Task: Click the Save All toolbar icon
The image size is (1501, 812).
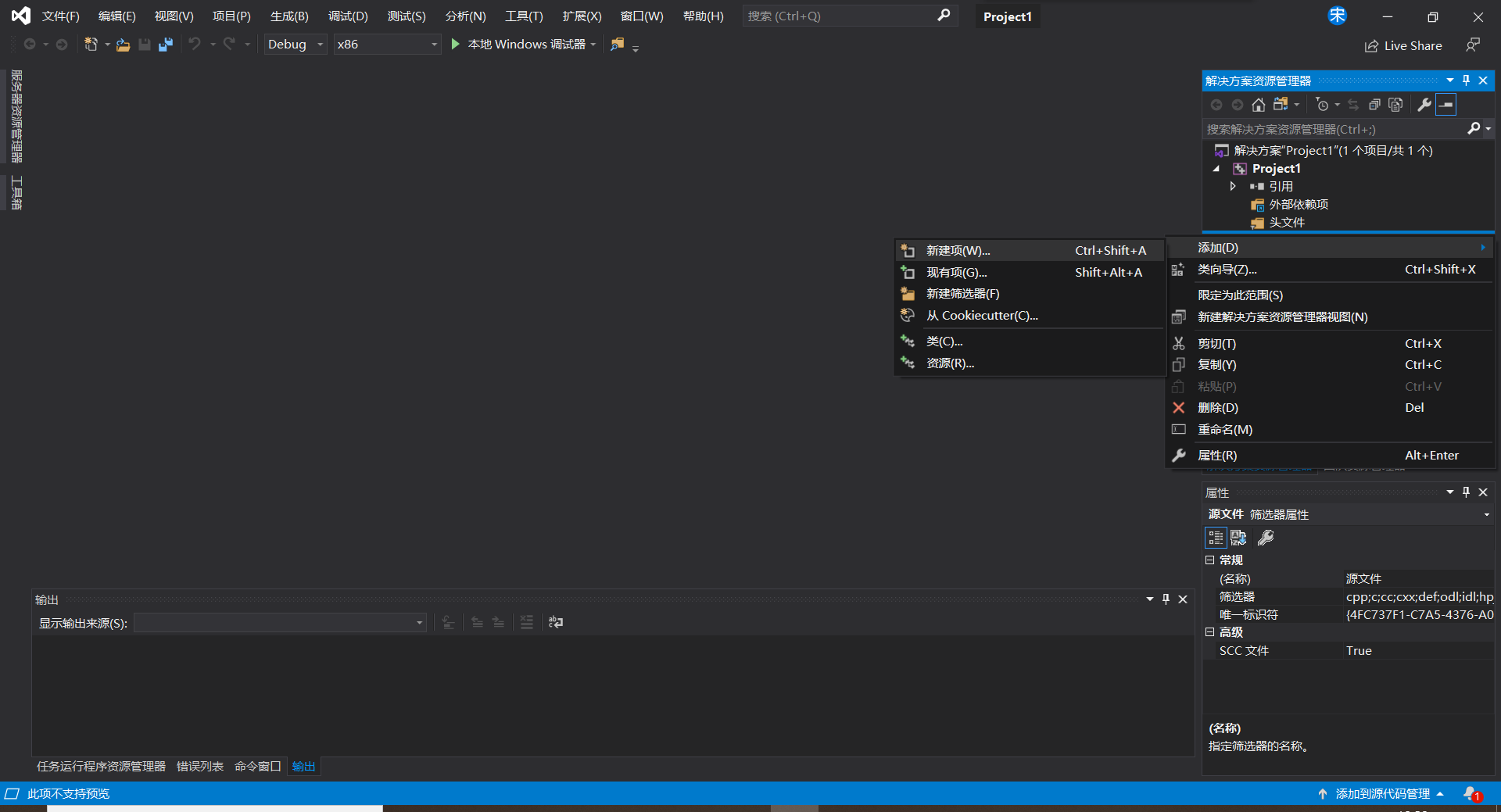Action: pyautogui.click(x=165, y=45)
